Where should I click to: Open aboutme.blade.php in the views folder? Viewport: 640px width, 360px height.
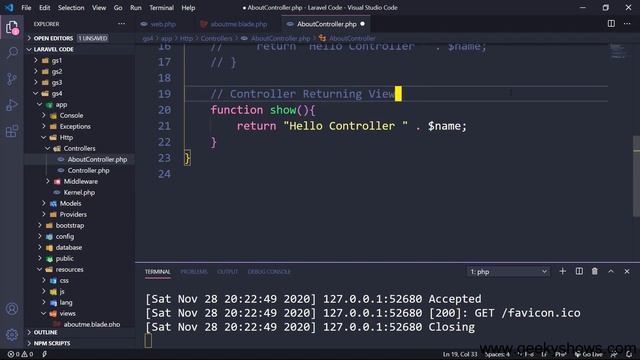tap(80, 324)
